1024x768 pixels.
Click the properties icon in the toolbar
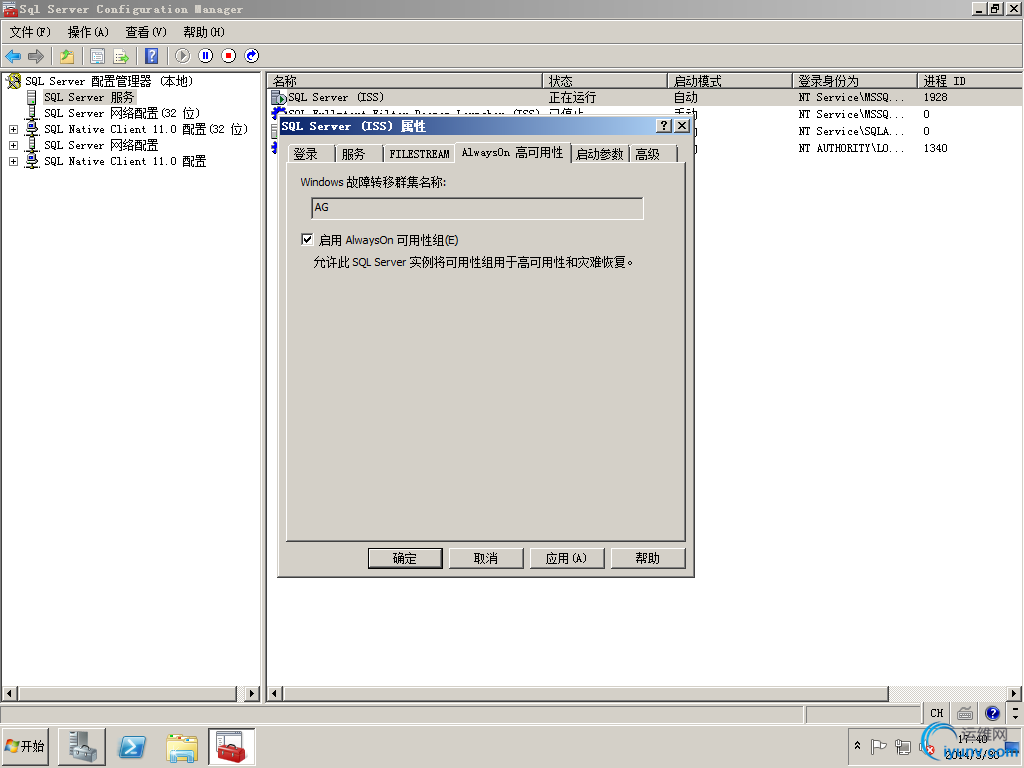click(x=98, y=56)
